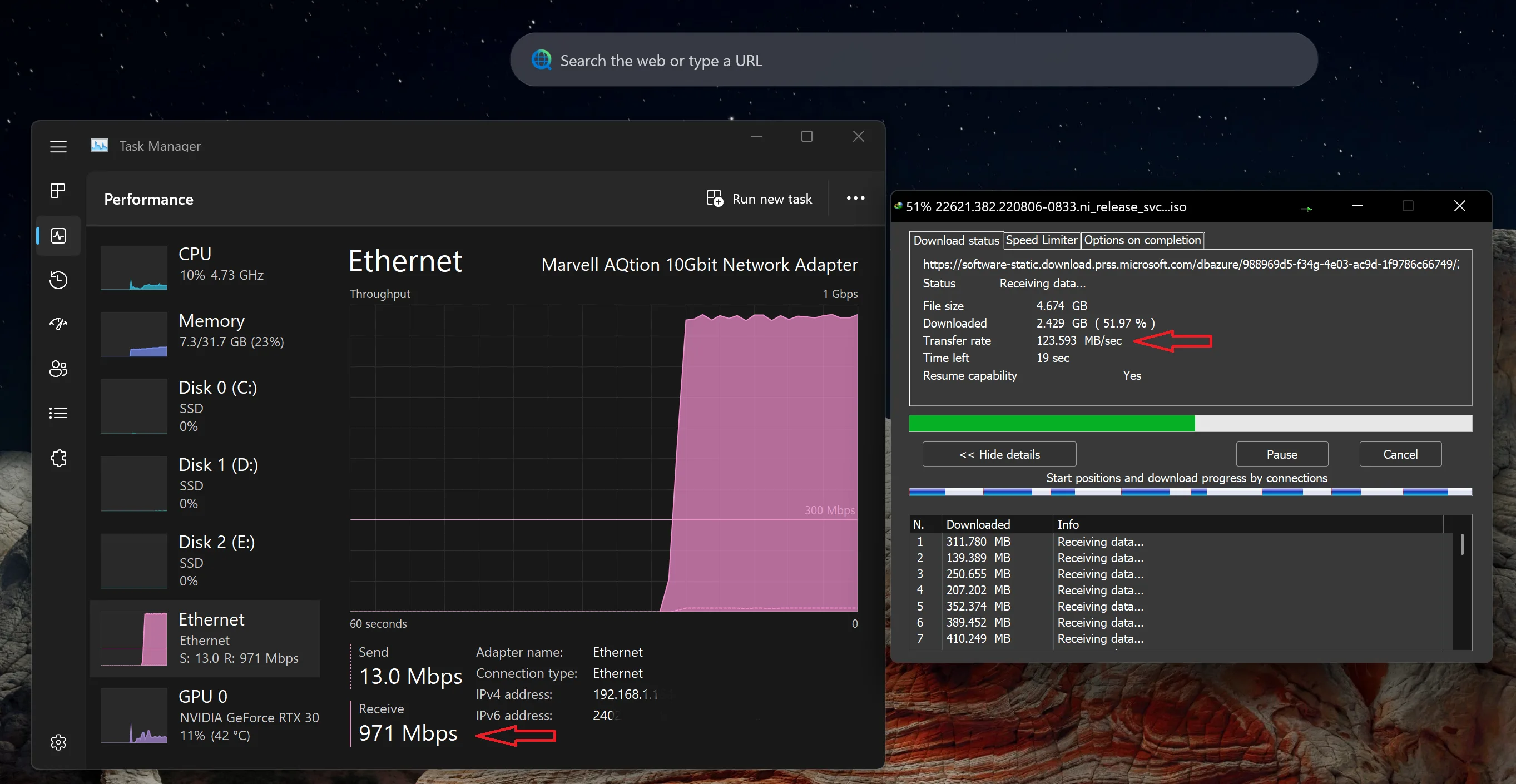
Task: Click the Run new task button
Action: pos(759,199)
